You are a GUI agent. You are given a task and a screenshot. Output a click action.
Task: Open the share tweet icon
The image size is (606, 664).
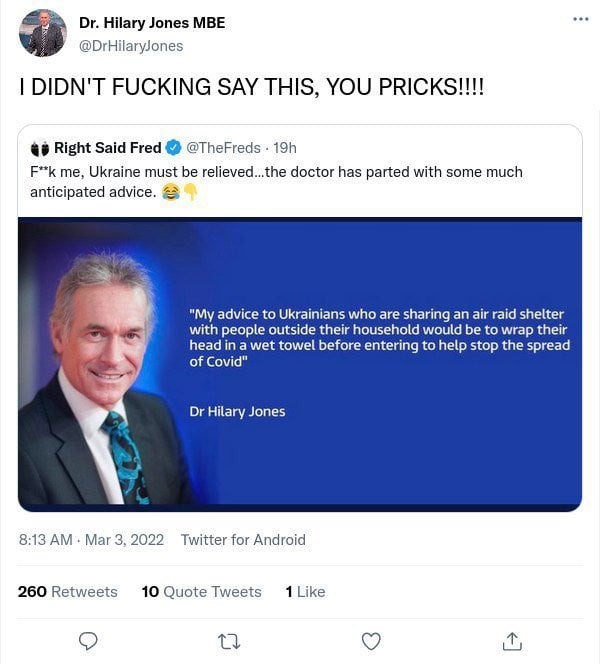click(x=512, y=640)
